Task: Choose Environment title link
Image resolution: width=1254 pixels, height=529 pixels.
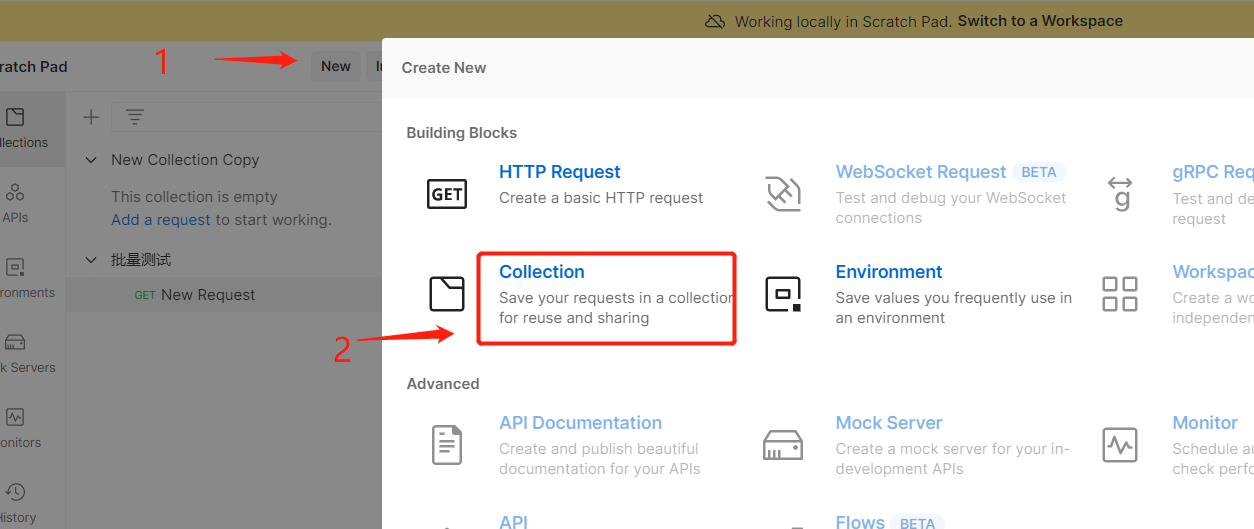Action: (889, 272)
